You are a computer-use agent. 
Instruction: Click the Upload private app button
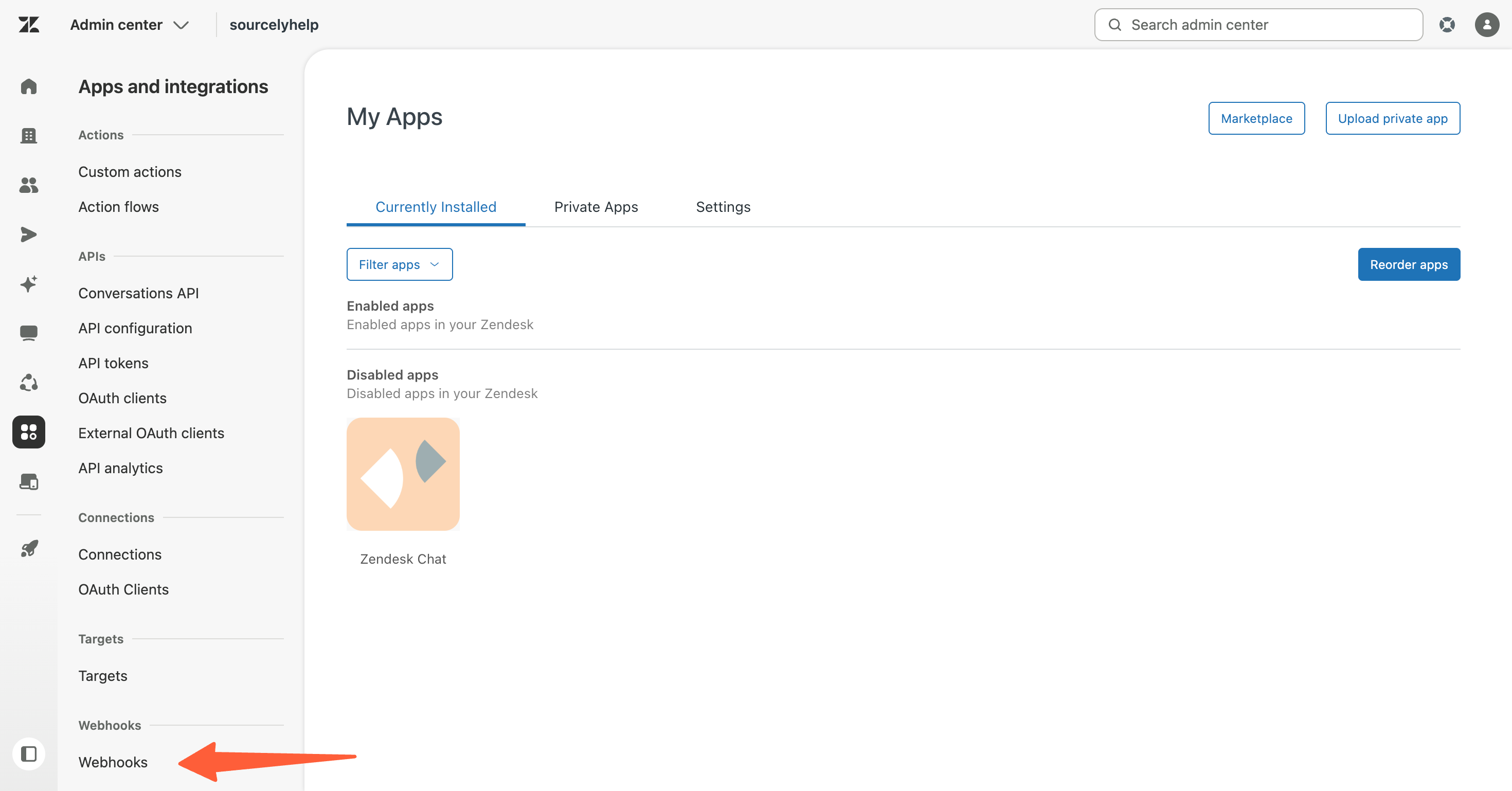(1392, 118)
